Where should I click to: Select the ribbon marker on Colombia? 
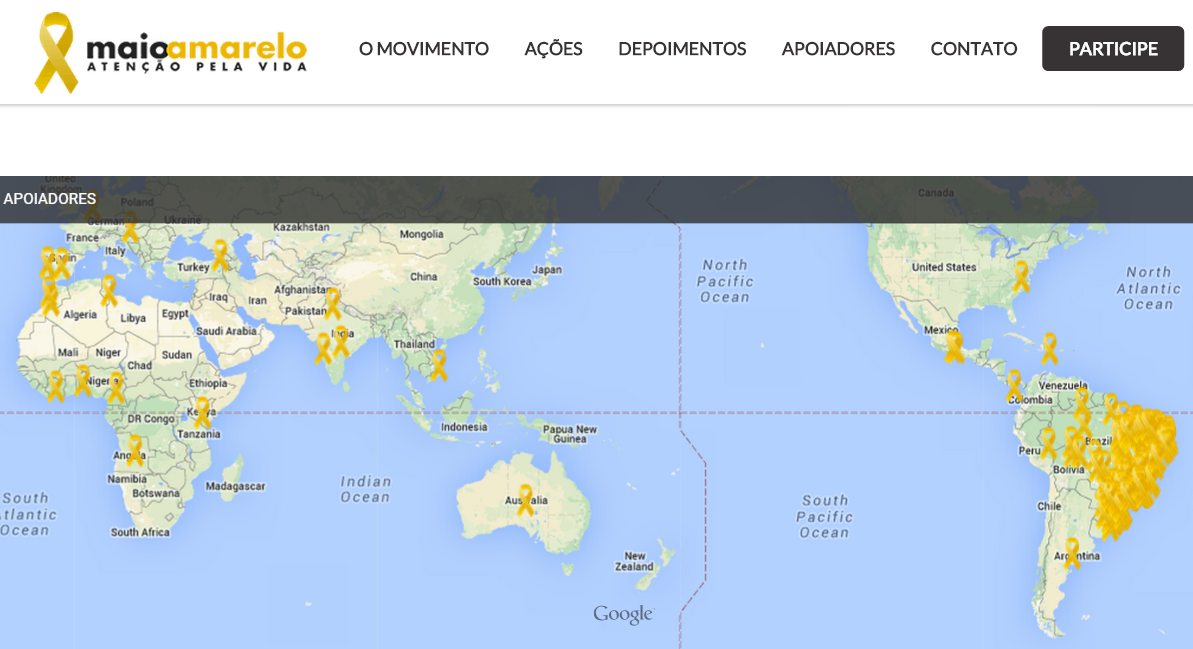coord(1014,386)
